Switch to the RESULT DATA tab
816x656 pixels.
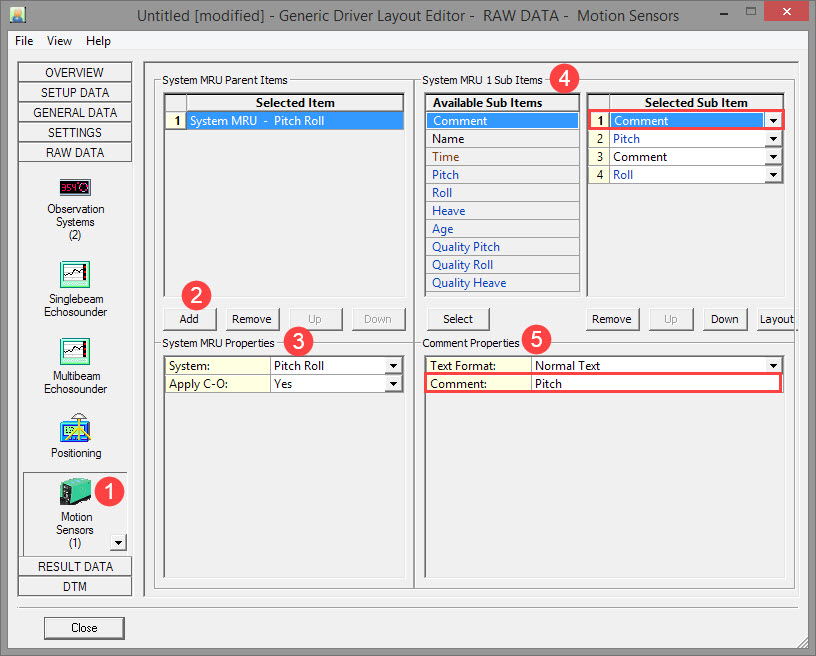click(x=75, y=566)
